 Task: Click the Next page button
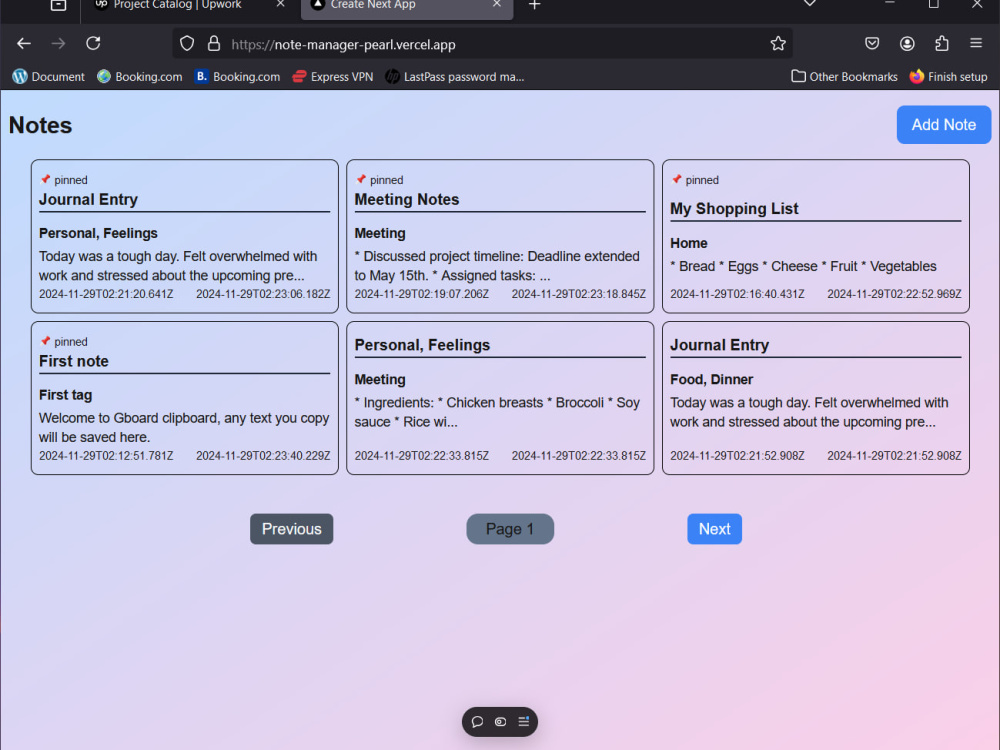(x=714, y=529)
